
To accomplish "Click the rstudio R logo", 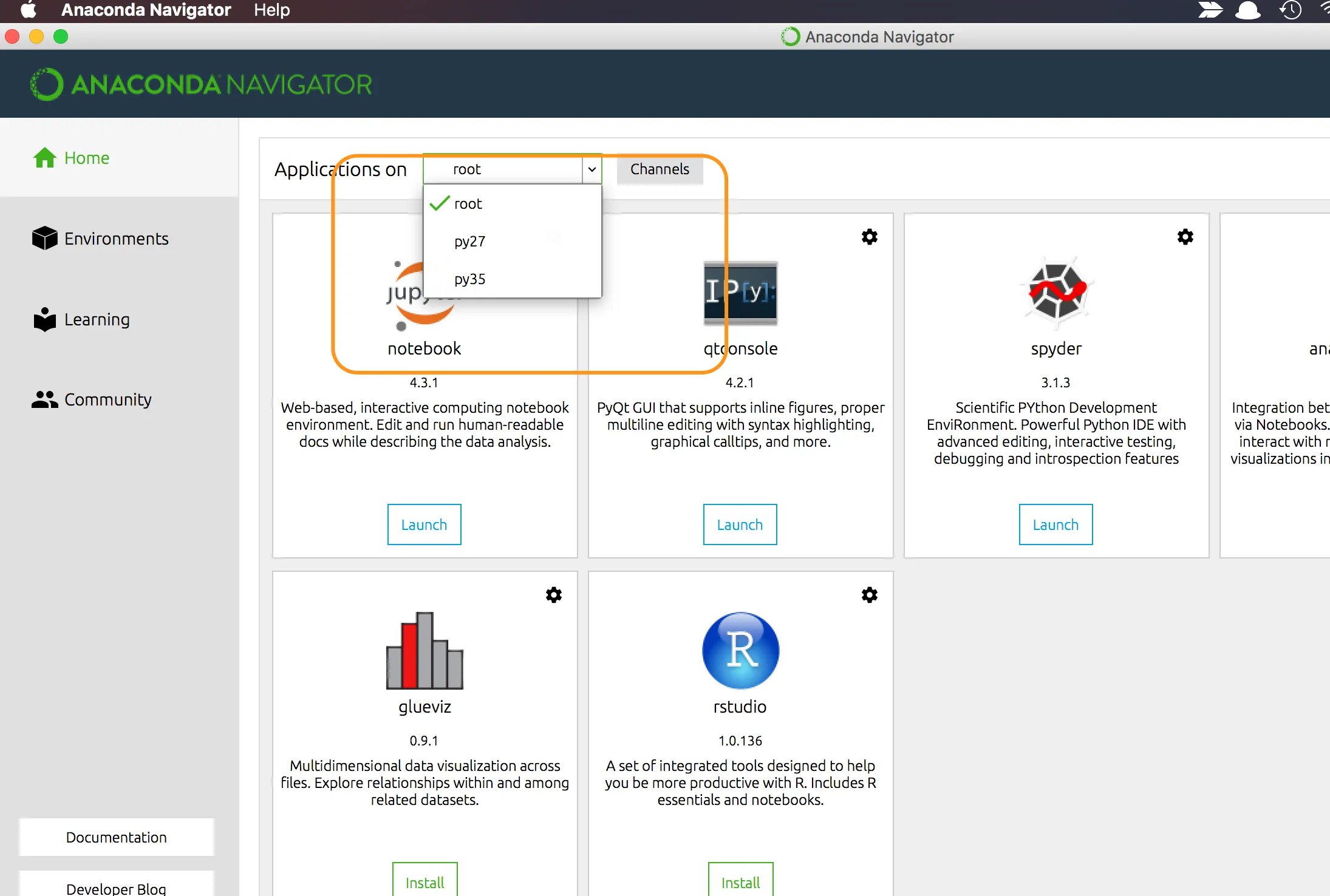I will point(740,650).
